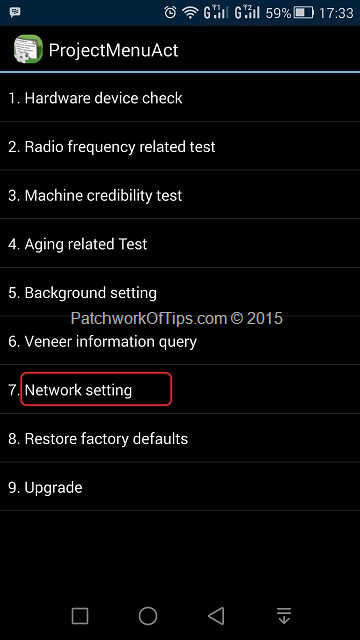Image resolution: width=360 pixels, height=640 pixels.
Task: Choose Restore factory defaults
Action: click(180, 438)
